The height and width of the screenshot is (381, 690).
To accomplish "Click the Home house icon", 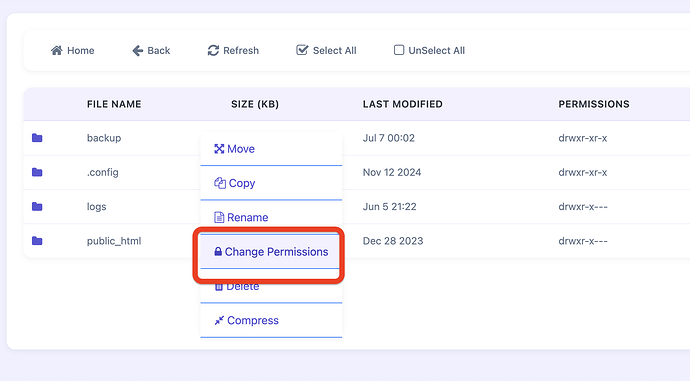I will click(56, 50).
